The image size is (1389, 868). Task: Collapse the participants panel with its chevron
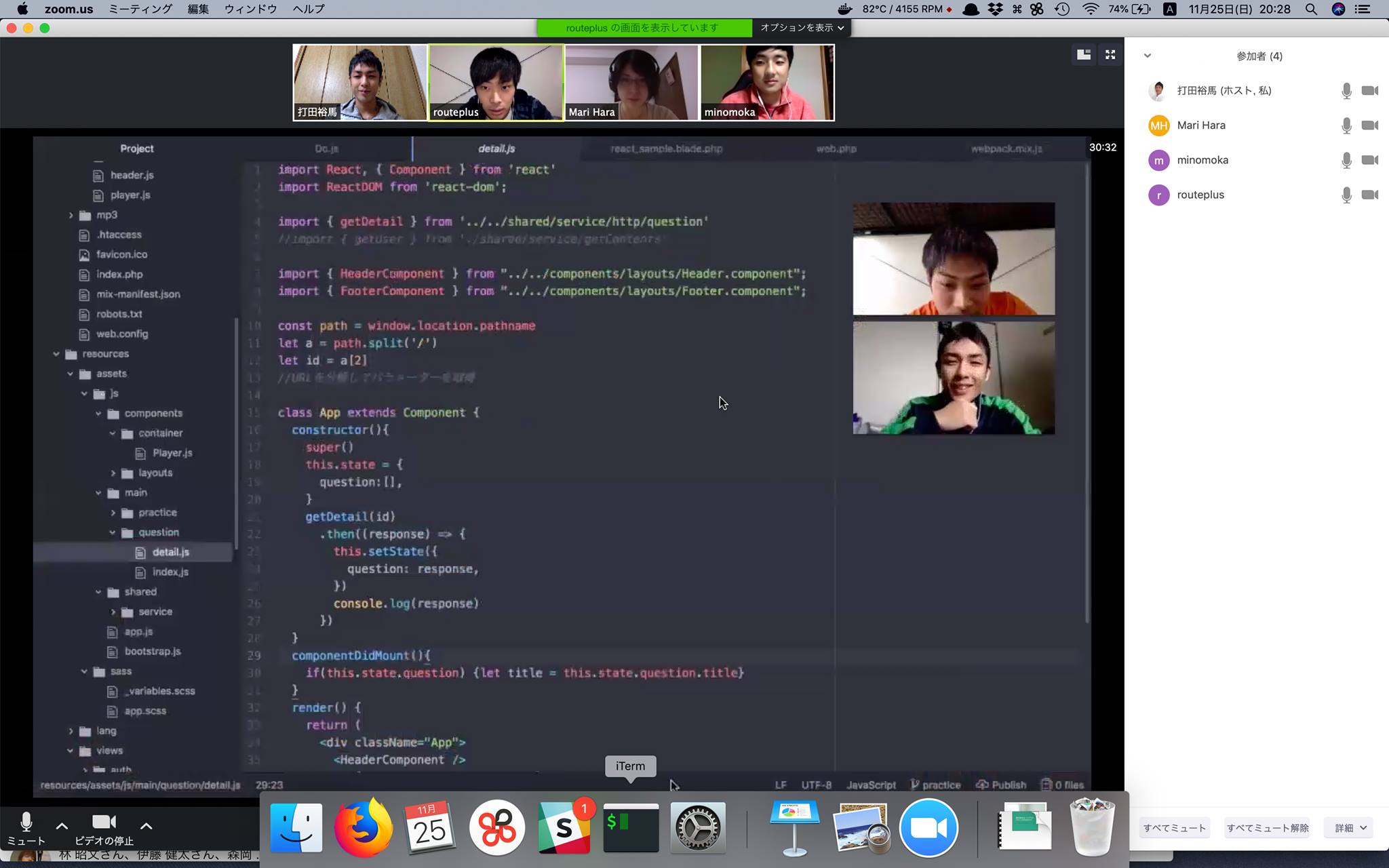click(1148, 56)
